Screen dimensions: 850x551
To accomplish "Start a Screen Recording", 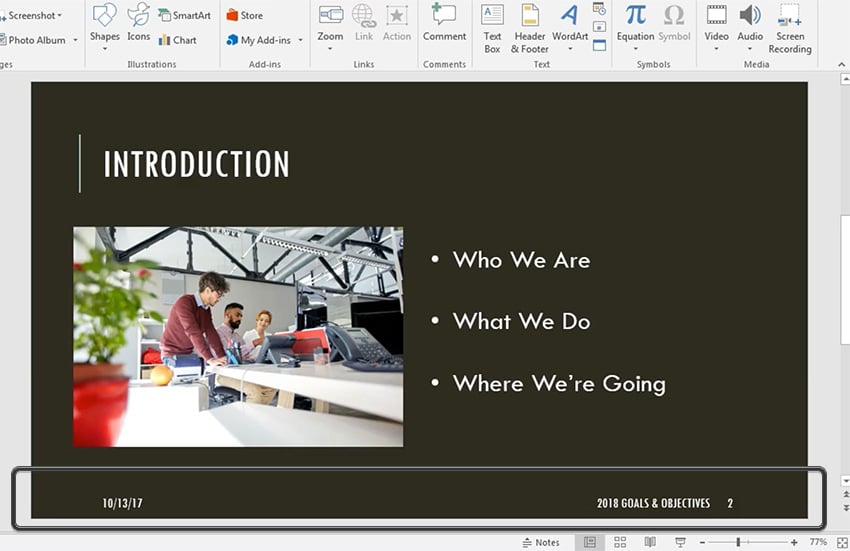I will click(790, 27).
